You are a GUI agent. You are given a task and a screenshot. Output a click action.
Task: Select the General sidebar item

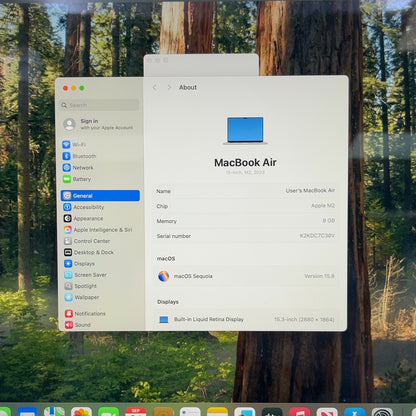coord(100,196)
